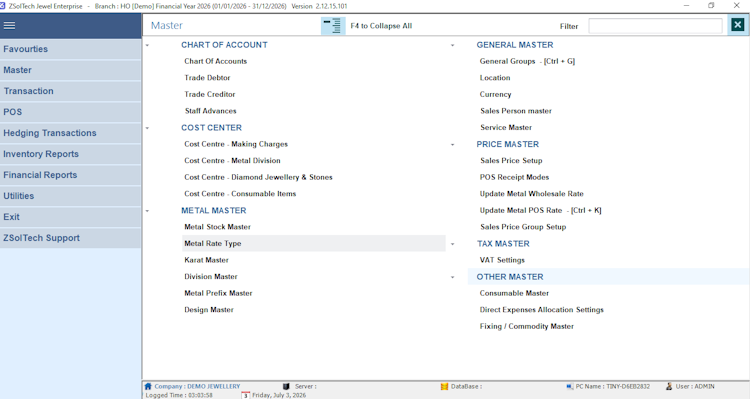This screenshot has height=399, width=750.
Task: Open Transaction sidebar menu
Action: tap(70, 91)
